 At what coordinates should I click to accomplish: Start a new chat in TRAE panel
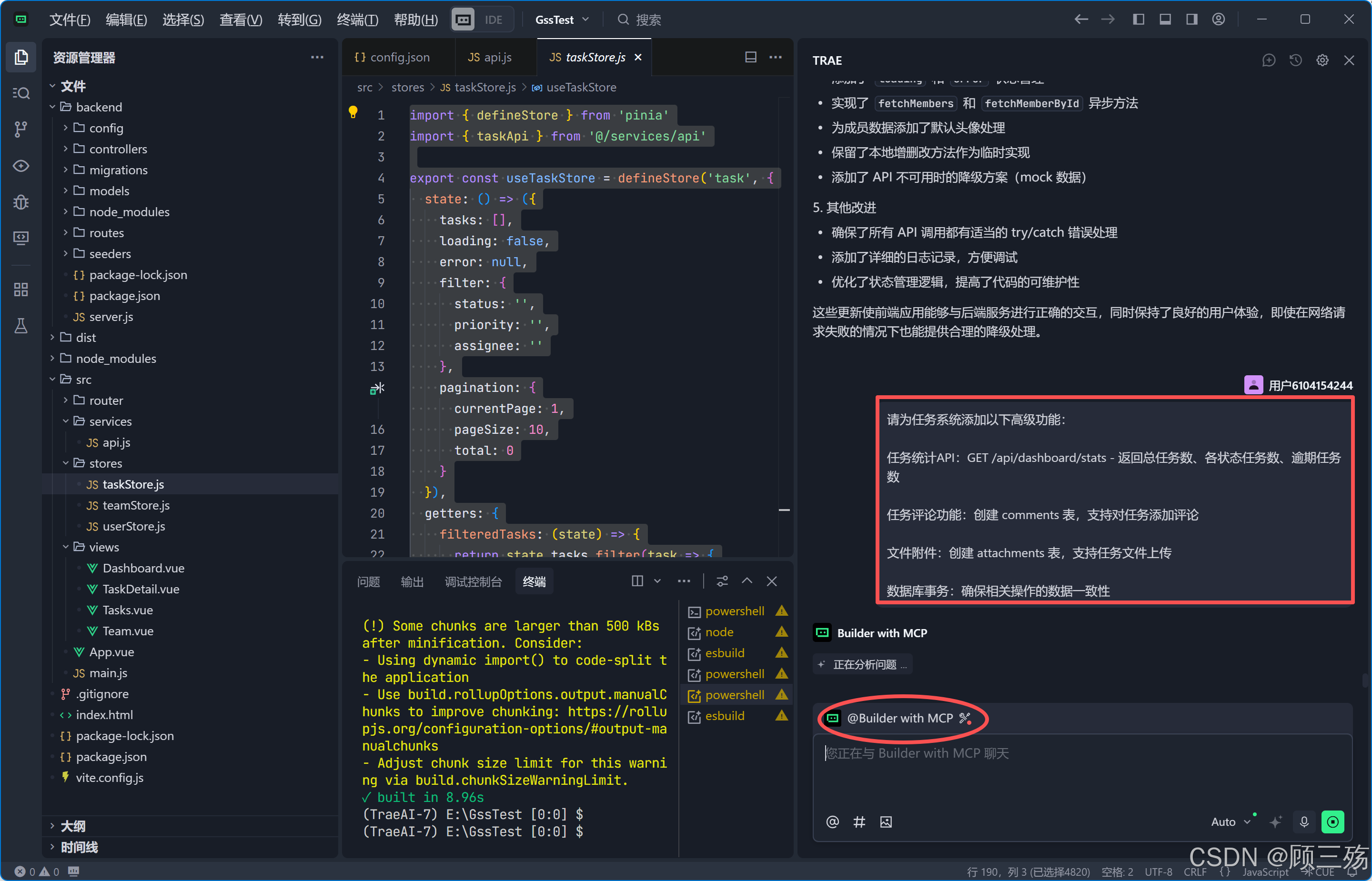(1269, 60)
